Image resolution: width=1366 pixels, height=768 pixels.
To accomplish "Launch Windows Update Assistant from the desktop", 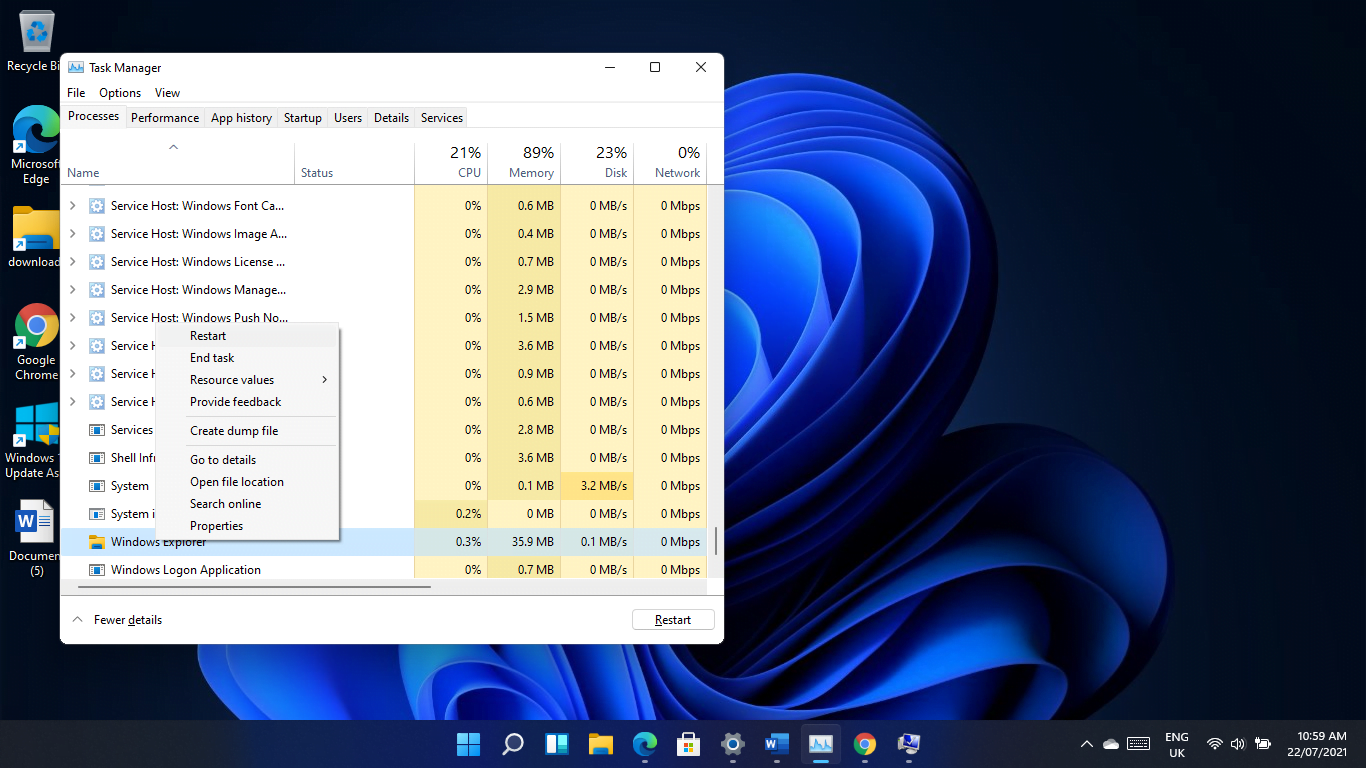I will click(35, 422).
